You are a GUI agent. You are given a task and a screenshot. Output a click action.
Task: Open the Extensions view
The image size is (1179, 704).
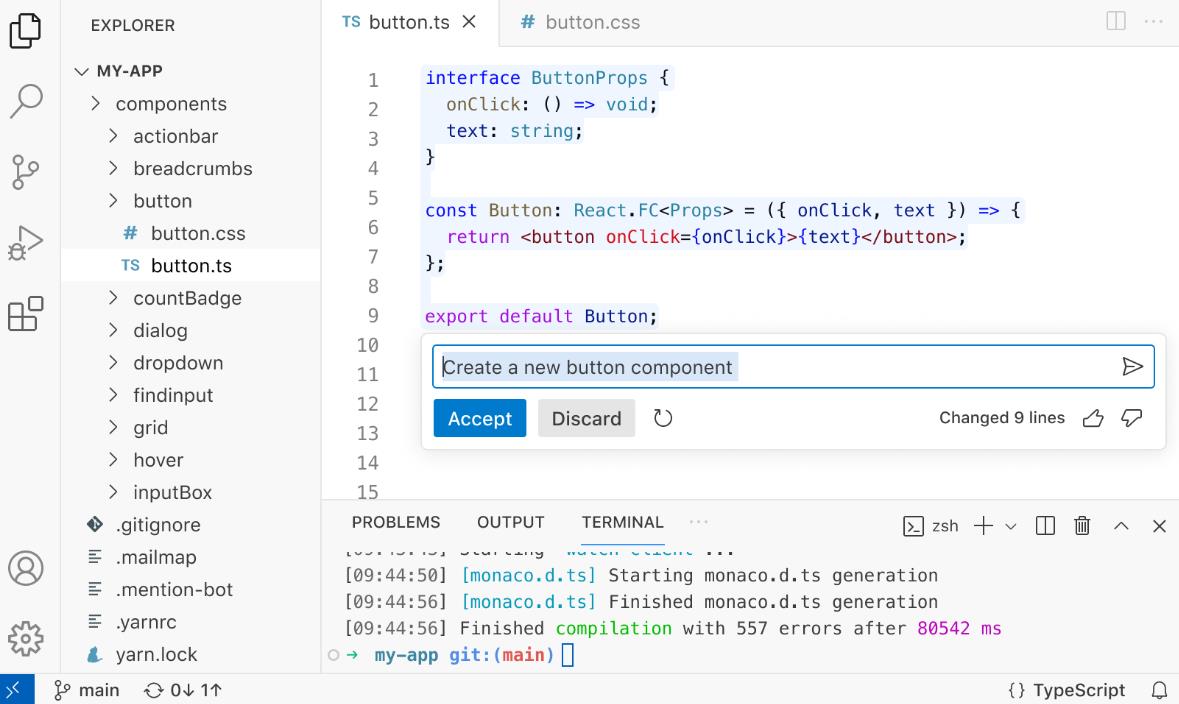(x=26, y=314)
